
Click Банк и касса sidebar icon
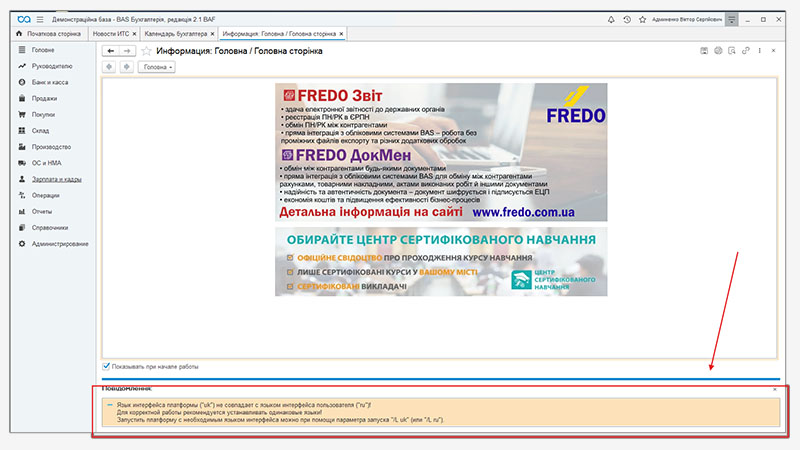pyautogui.click(x=22, y=82)
